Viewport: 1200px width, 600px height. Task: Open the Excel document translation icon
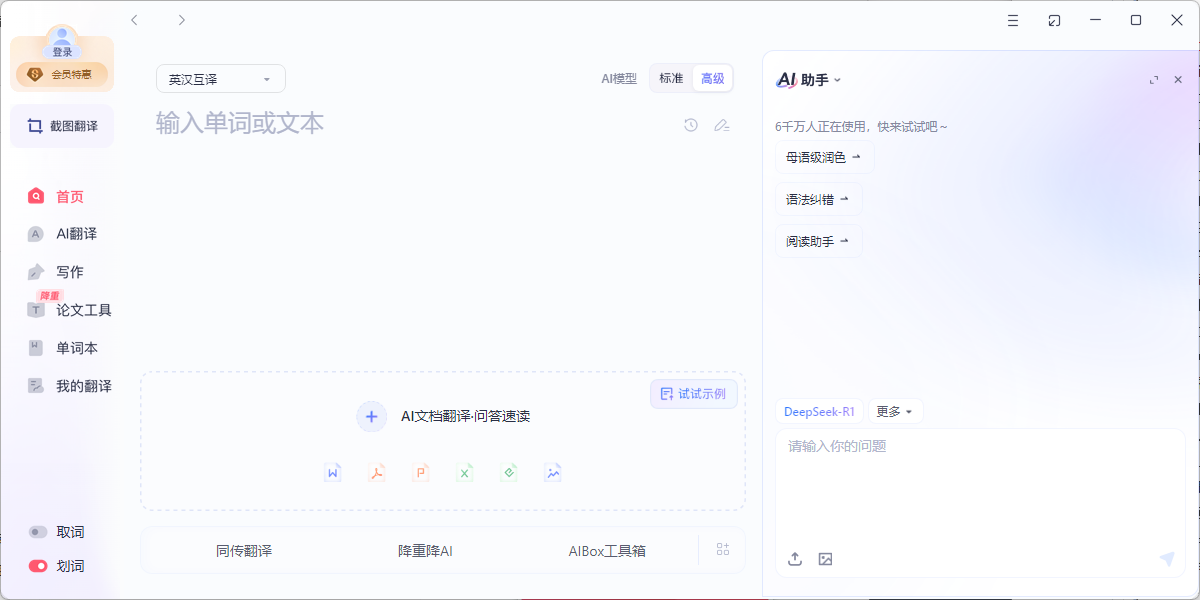click(464, 472)
